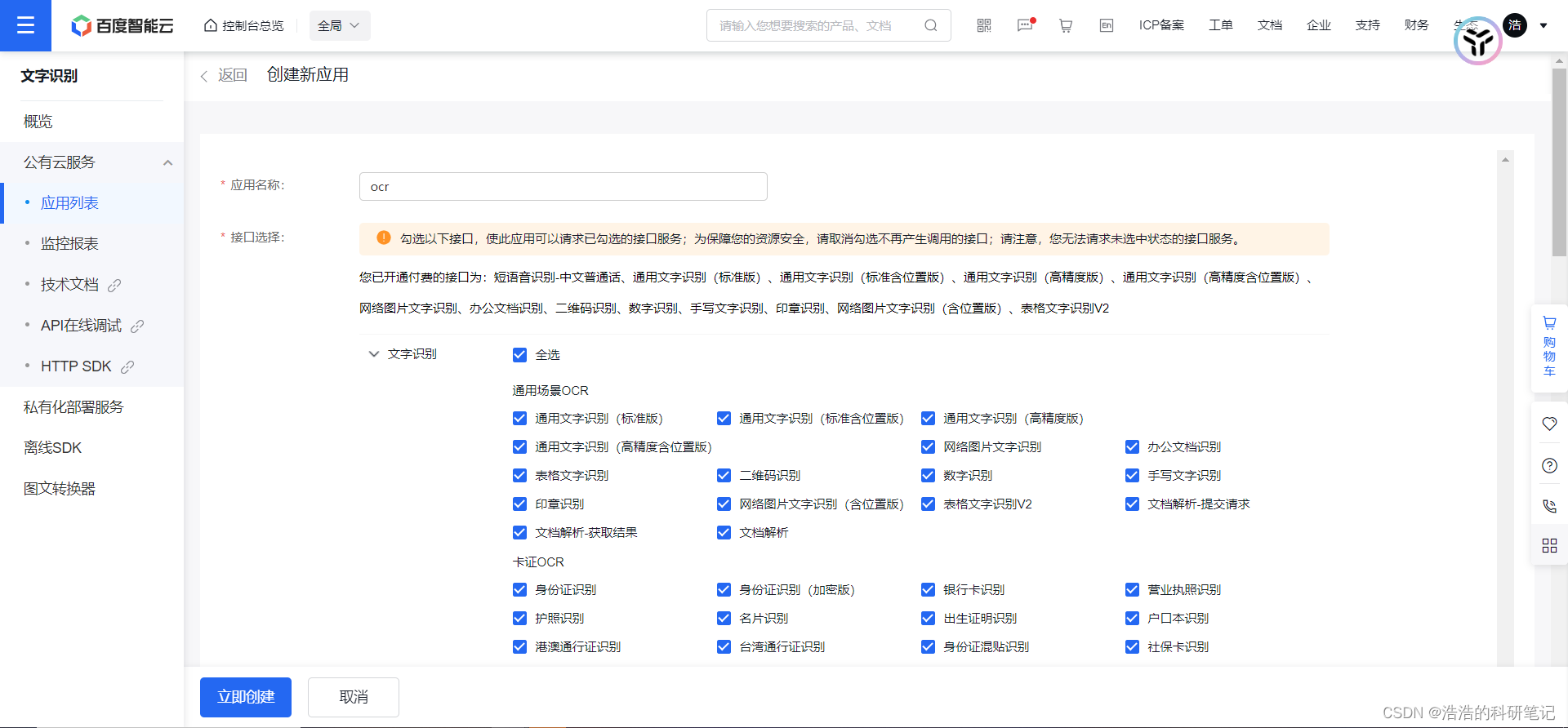Toggle the 全选 checkbox
The height and width of the screenshot is (728, 1568).
(519, 354)
